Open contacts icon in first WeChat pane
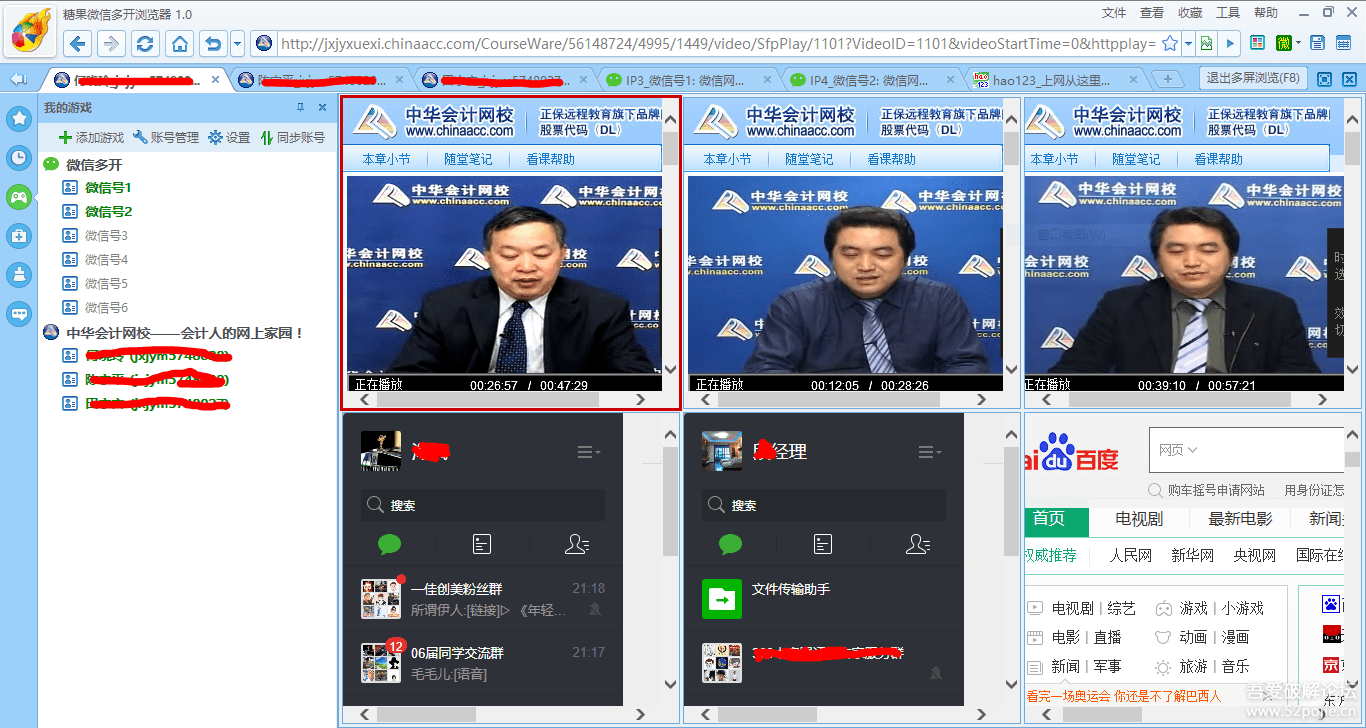This screenshot has width=1366, height=728. 577,544
